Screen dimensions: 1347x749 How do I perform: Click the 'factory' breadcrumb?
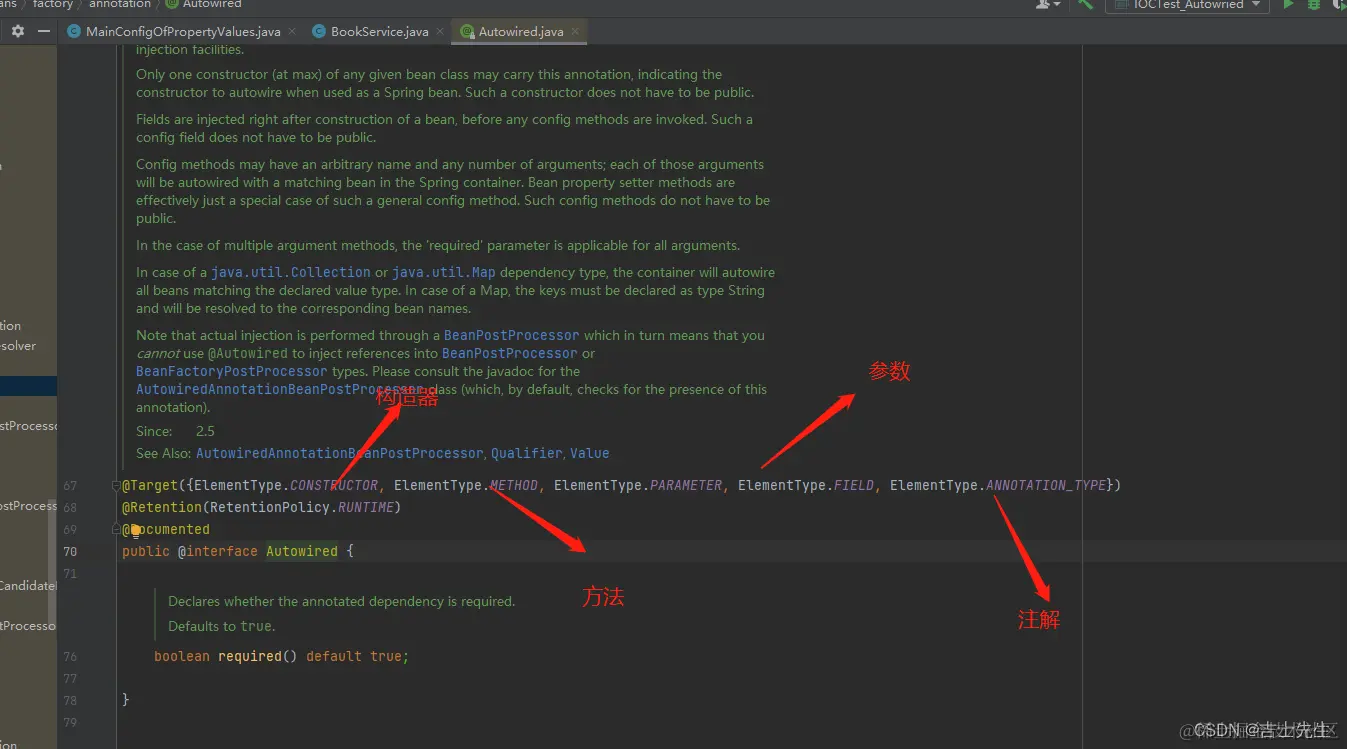click(x=52, y=4)
